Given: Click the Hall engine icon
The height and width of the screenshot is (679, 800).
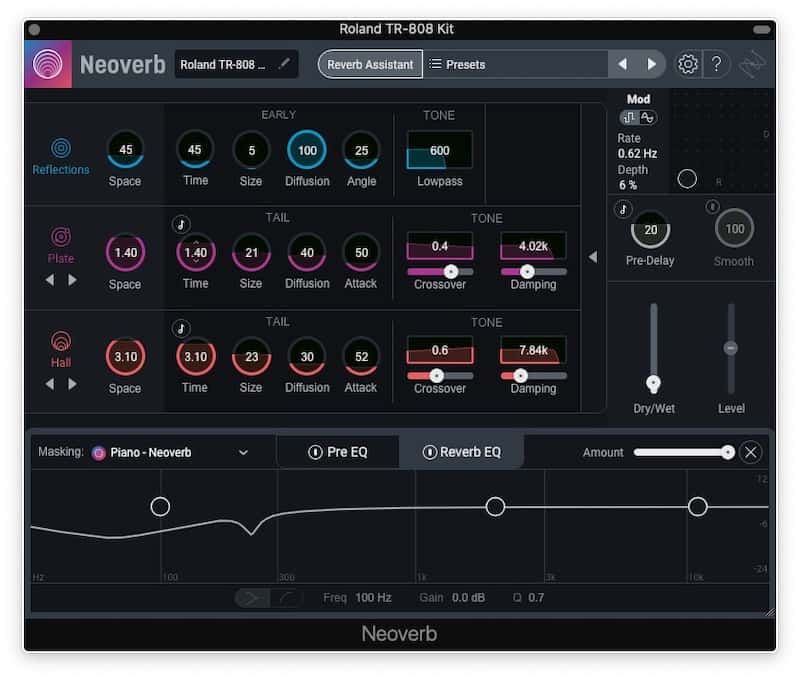Looking at the screenshot, I should pos(61,341).
